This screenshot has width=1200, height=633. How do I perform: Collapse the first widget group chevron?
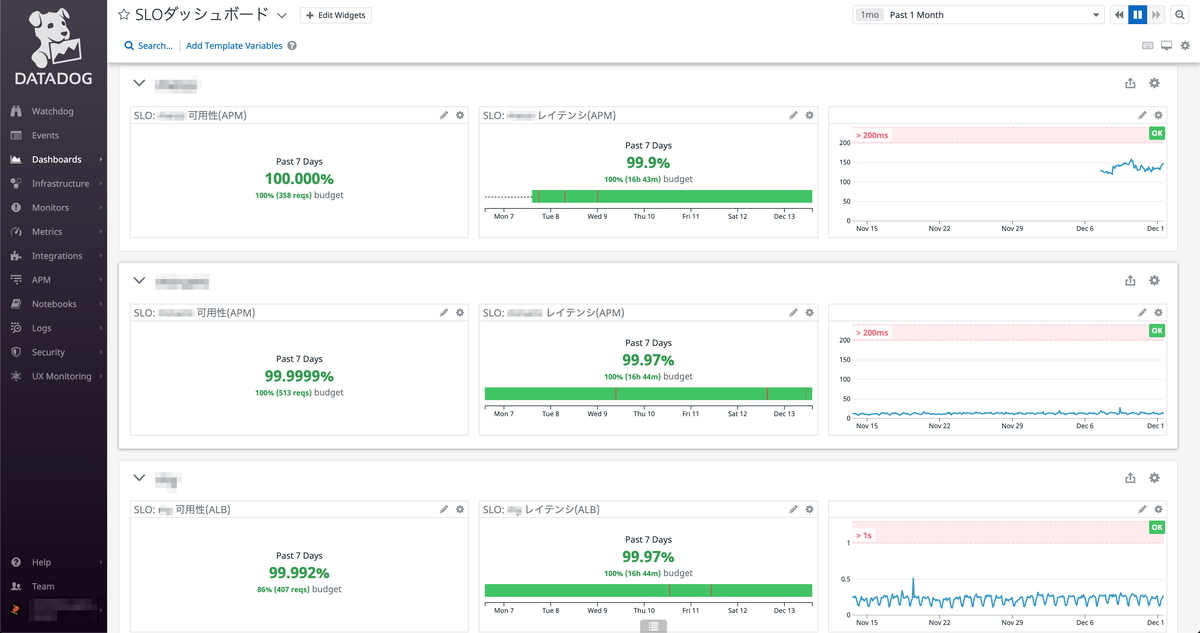[x=139, y=84]
